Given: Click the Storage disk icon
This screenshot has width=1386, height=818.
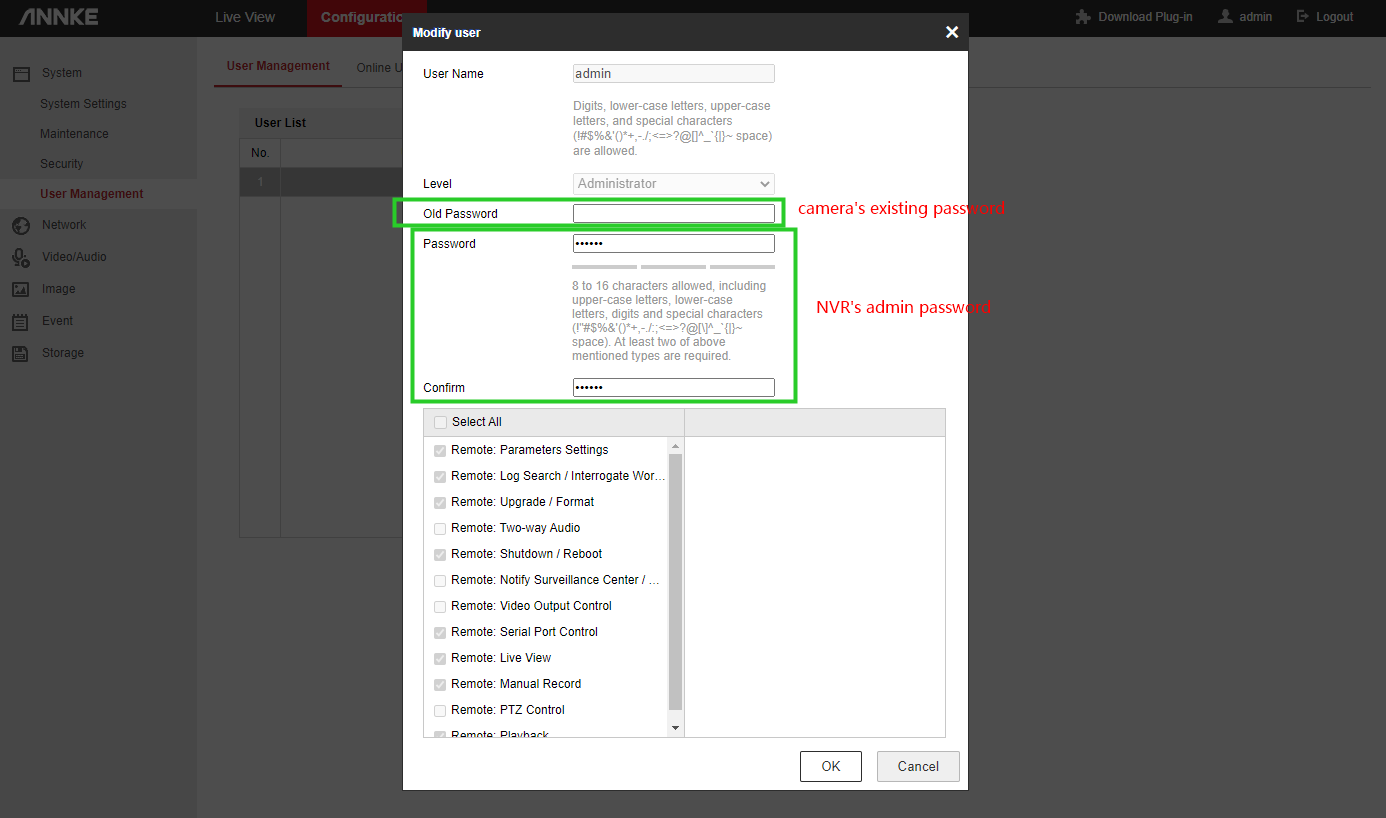Looking at the screenshot, I should coord(20,353).
